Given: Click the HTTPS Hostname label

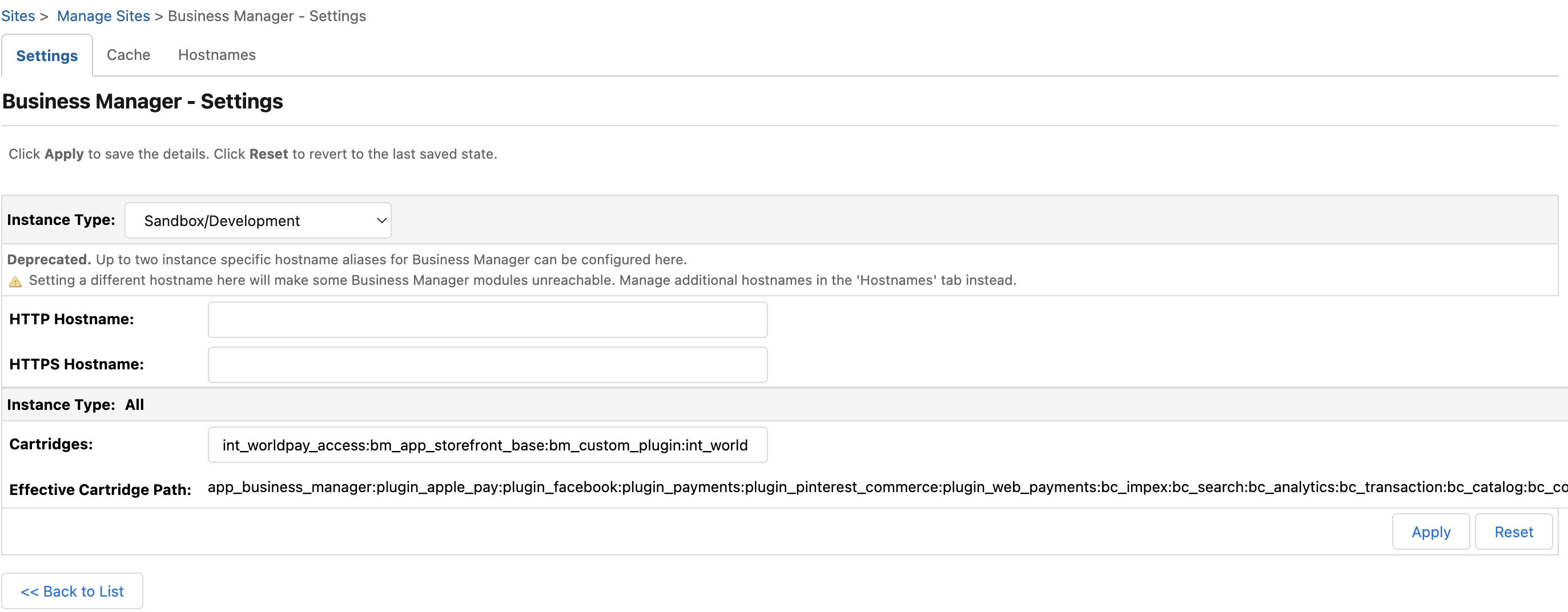Looking at the screenshot, I should click(x=77, y=364).
